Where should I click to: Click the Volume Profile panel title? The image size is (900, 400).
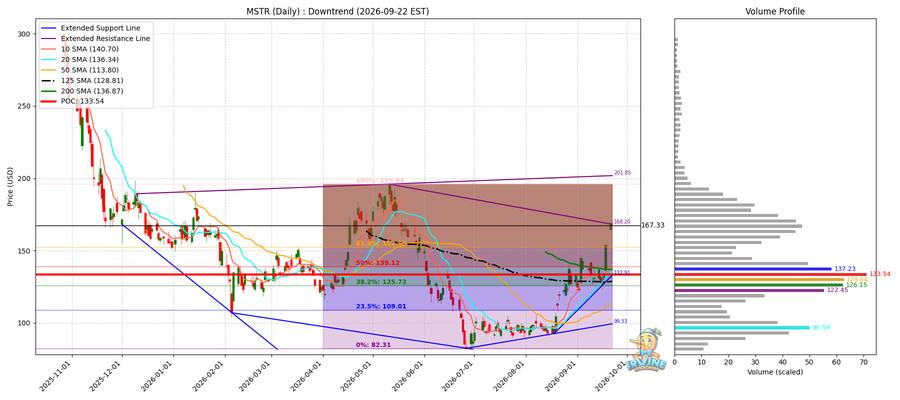click(775, 11)
